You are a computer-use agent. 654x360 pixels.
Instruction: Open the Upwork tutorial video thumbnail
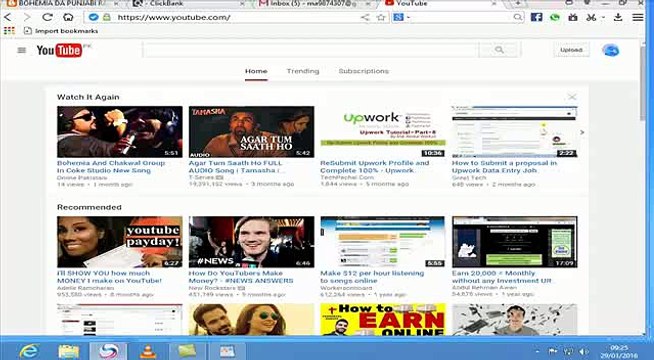[x=383, y=131]
